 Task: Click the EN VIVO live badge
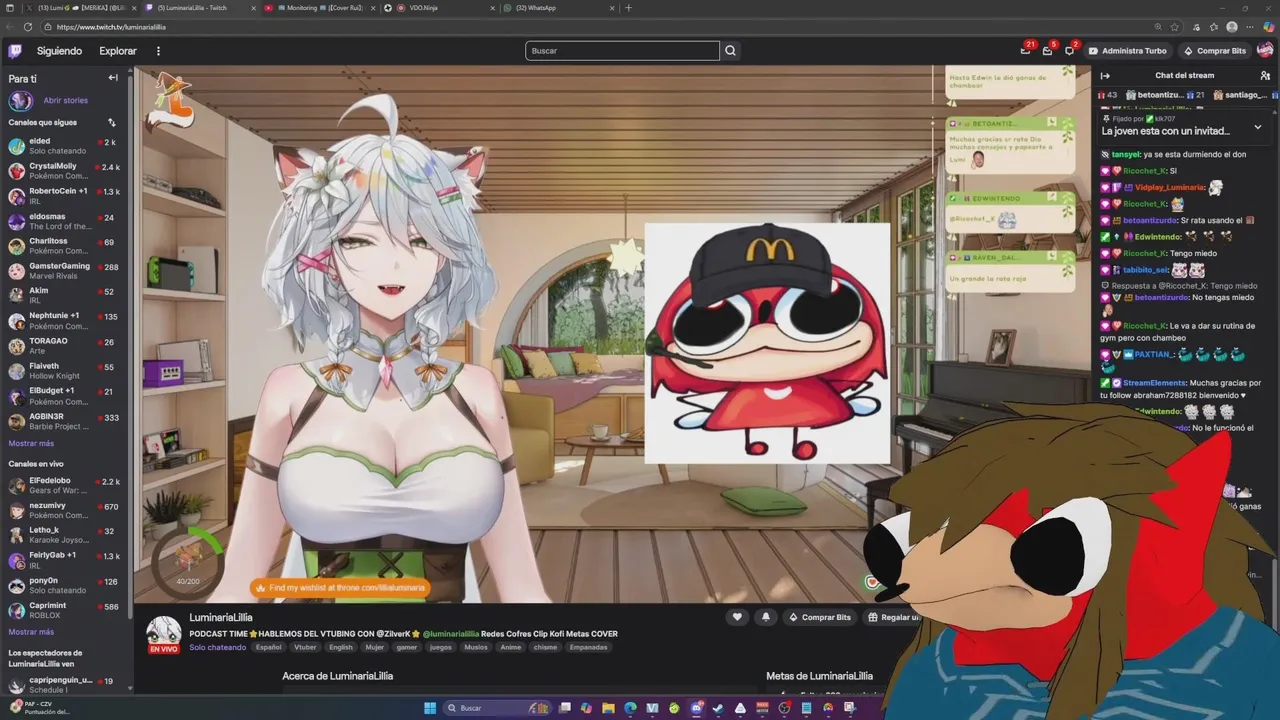click(164, 649)
